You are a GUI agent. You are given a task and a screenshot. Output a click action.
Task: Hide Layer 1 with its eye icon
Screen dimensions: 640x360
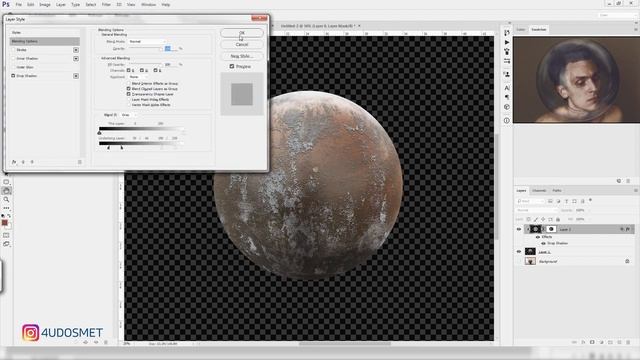point(519,252)
